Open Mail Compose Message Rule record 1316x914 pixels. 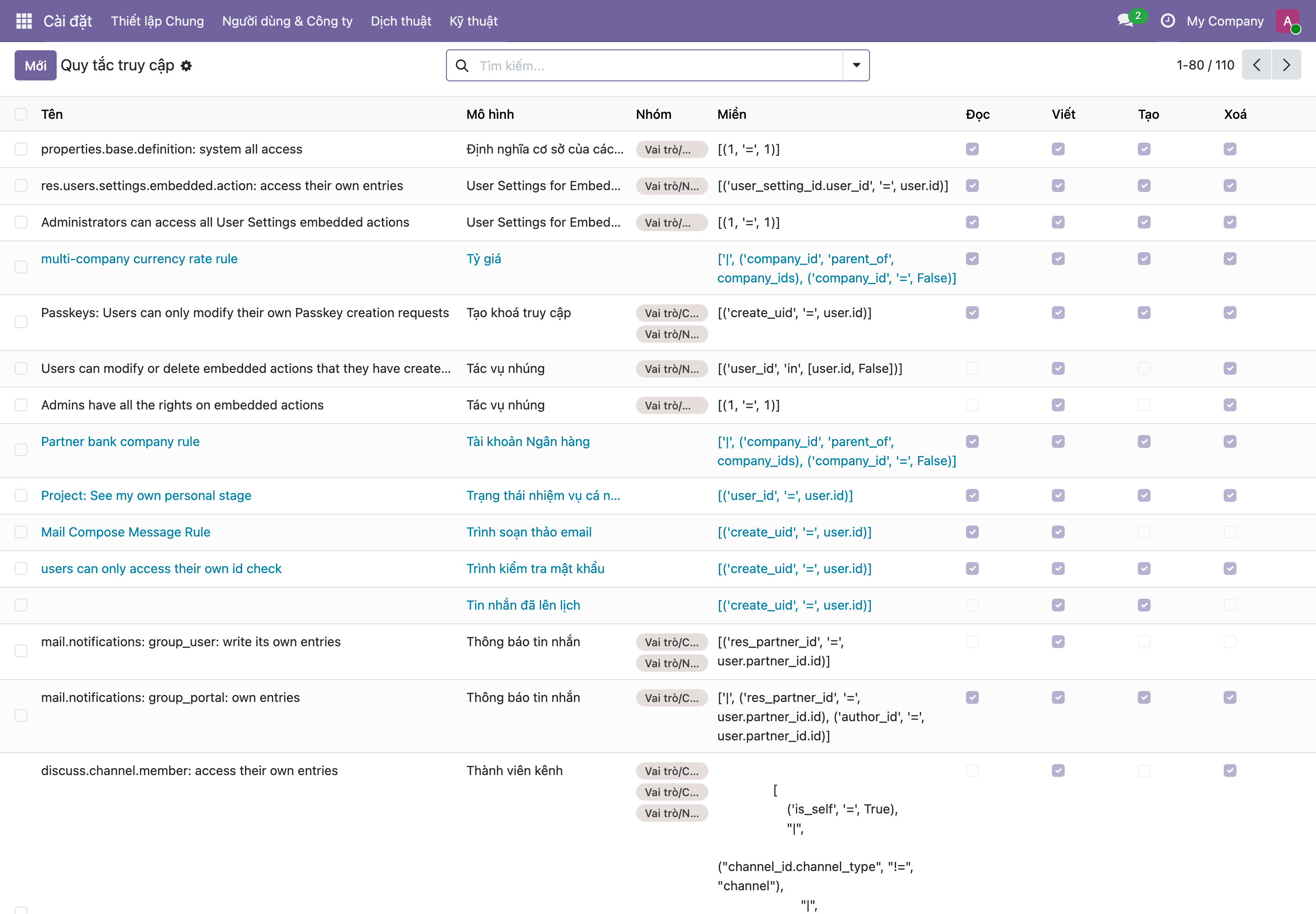125,532
